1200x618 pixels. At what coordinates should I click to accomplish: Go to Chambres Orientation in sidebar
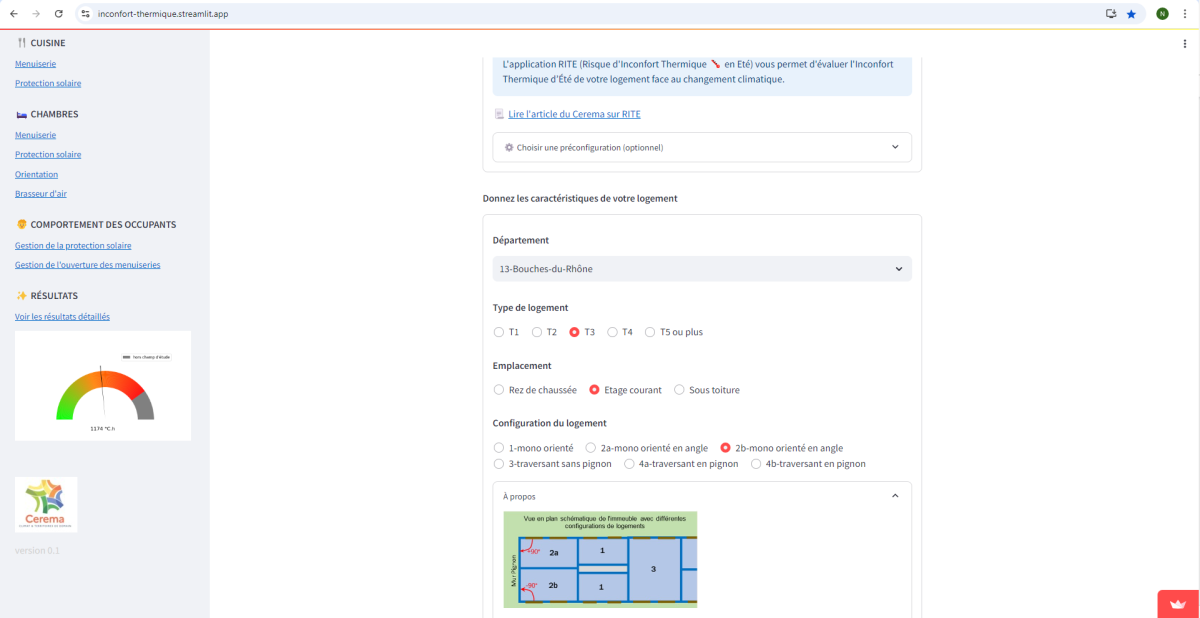(x=36, y=175)
